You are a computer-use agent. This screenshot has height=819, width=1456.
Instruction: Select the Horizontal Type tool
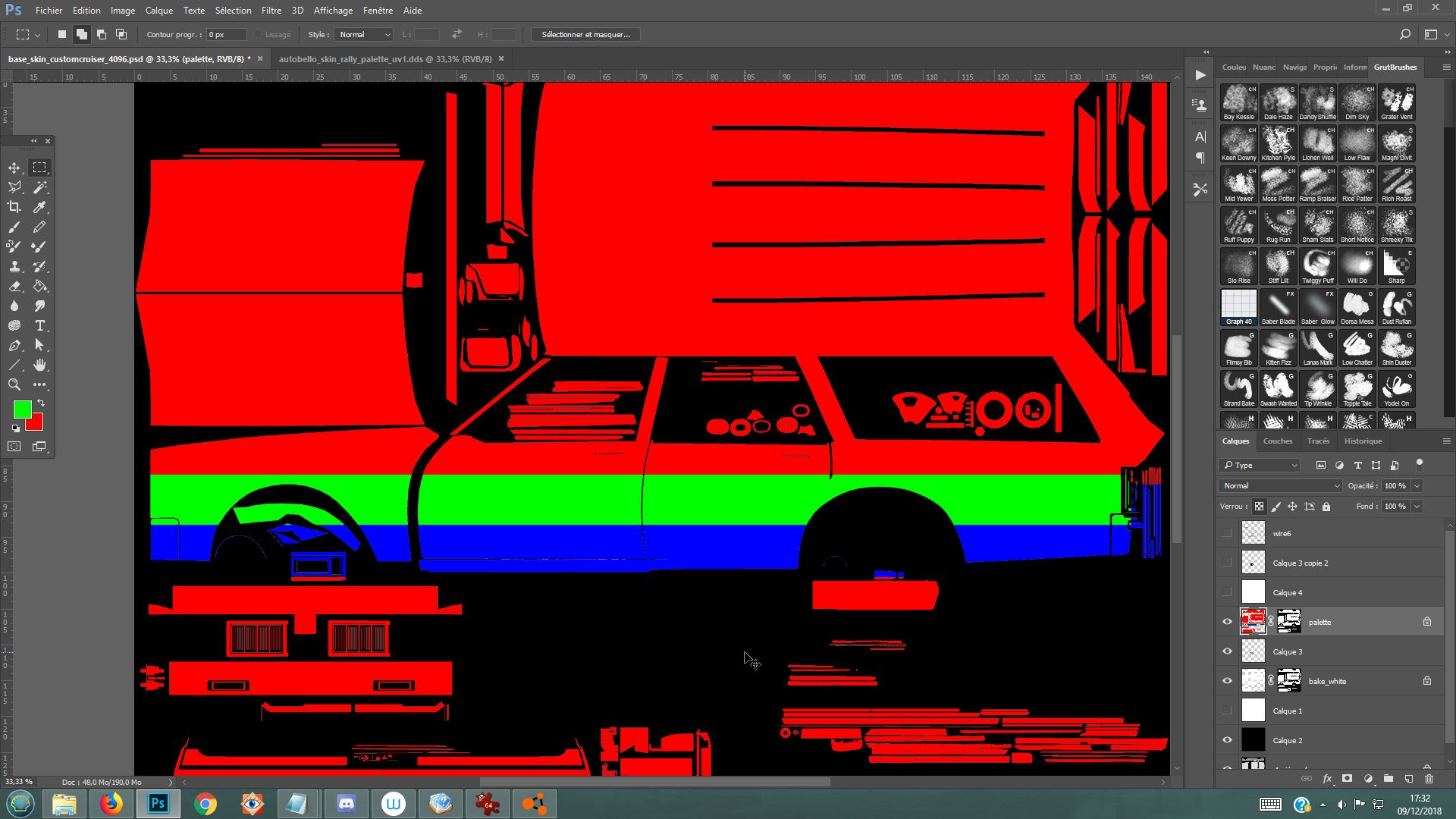40,326
